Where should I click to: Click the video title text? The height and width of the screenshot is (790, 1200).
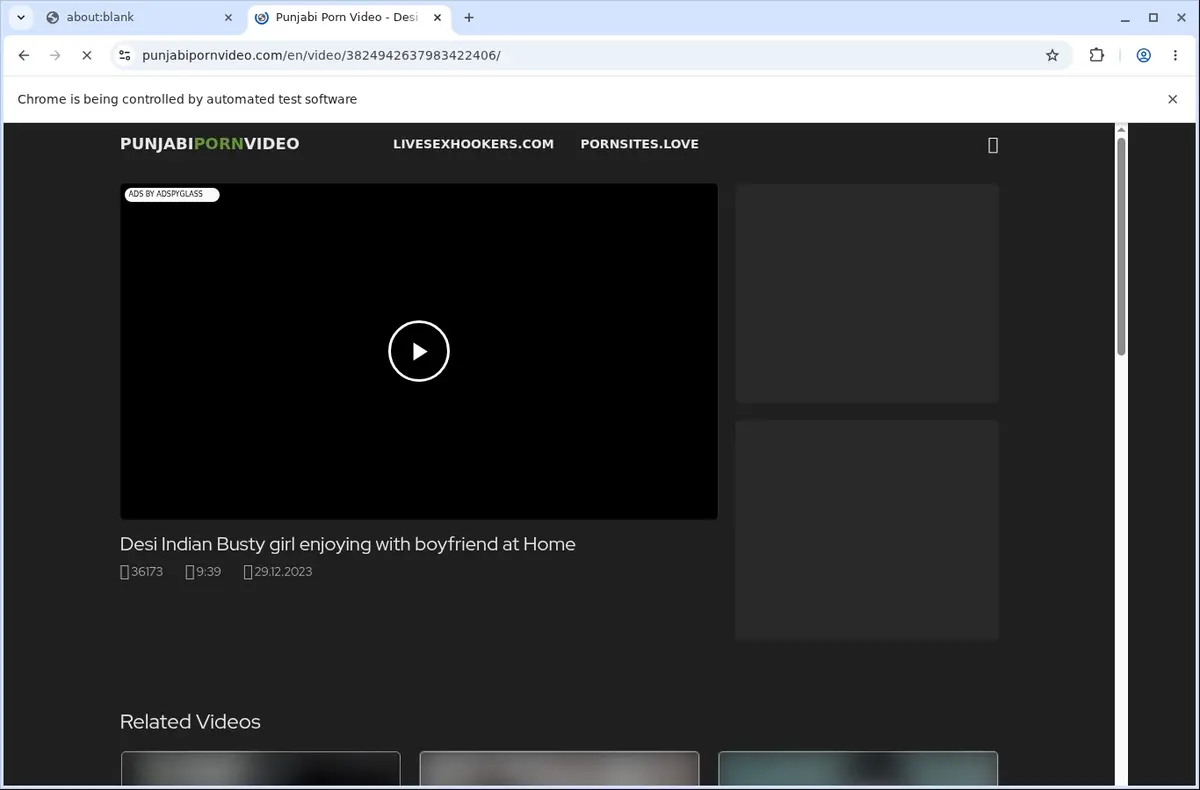coord(348,544)
